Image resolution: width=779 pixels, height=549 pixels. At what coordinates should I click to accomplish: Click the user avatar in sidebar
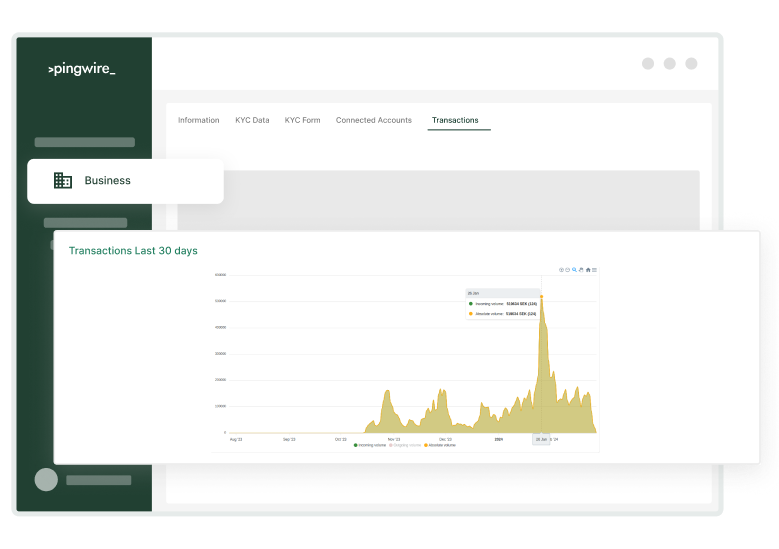46,479
